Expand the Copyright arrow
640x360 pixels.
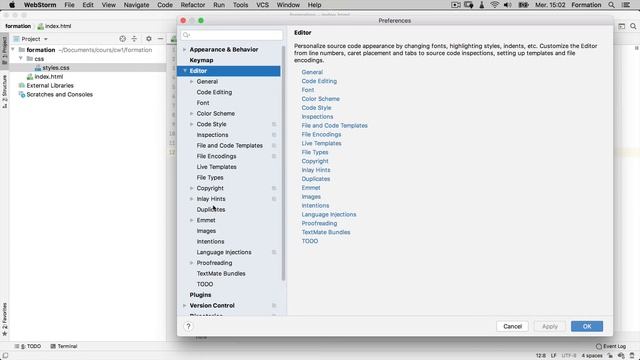pyautogui.click(x=191, y=188)
